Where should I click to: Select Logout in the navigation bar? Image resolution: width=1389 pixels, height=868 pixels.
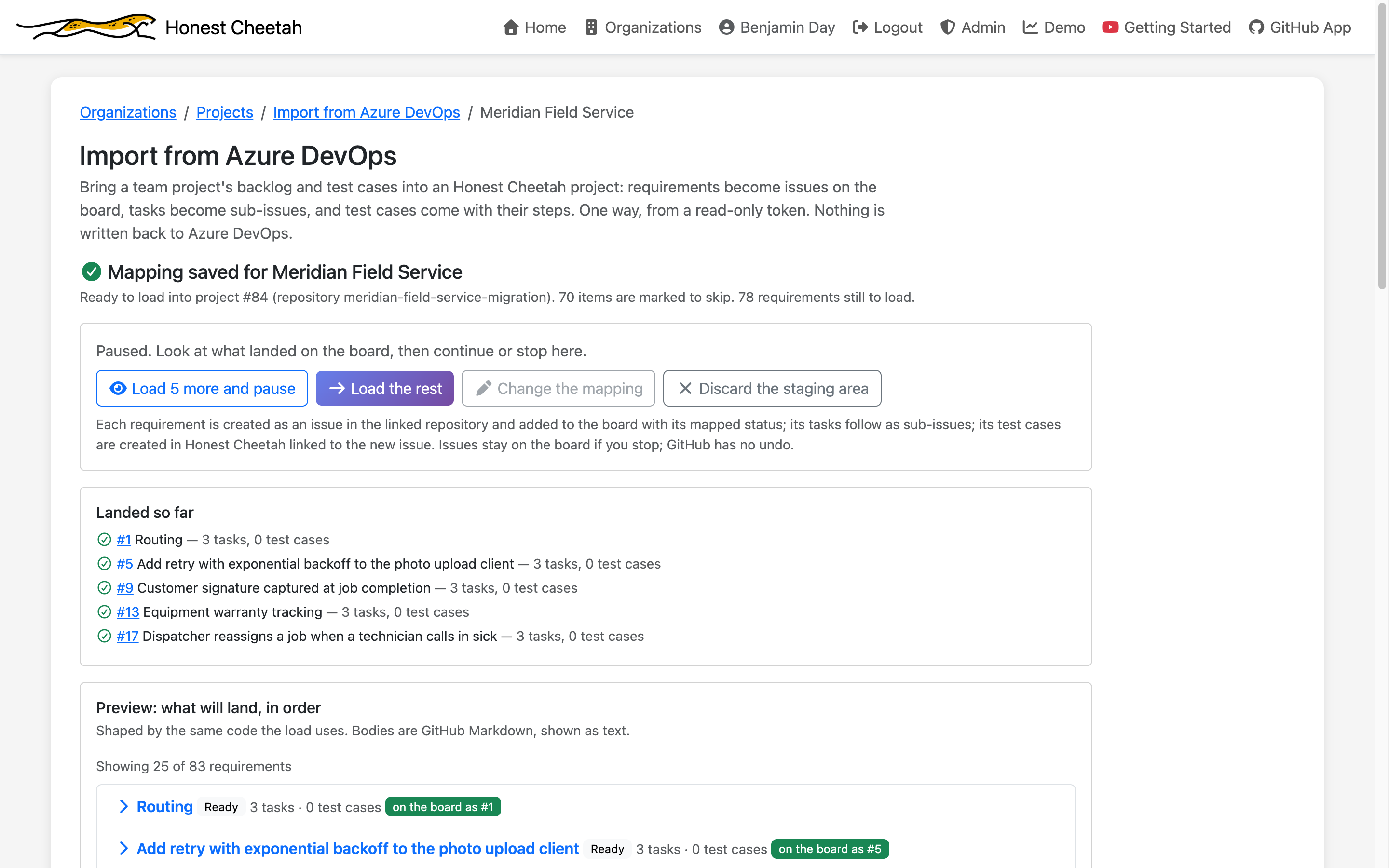(887, 27)
